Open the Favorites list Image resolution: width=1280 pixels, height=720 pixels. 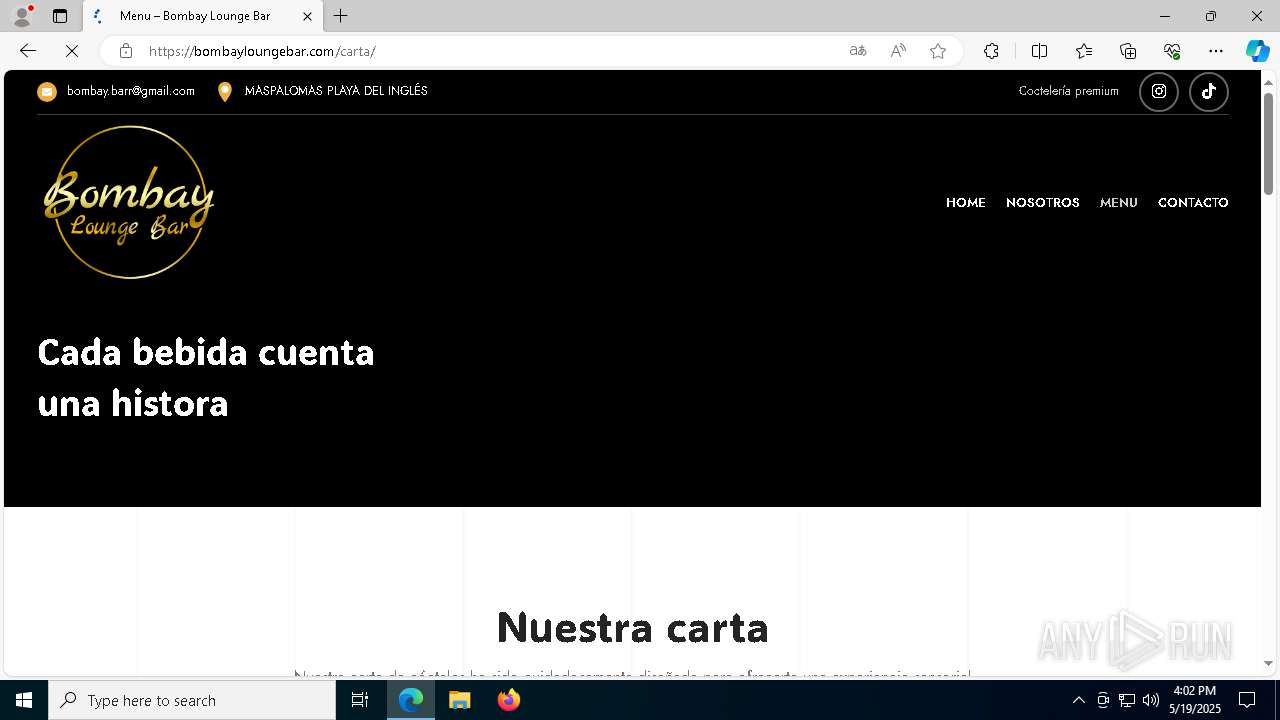(x=1084, y=51)
